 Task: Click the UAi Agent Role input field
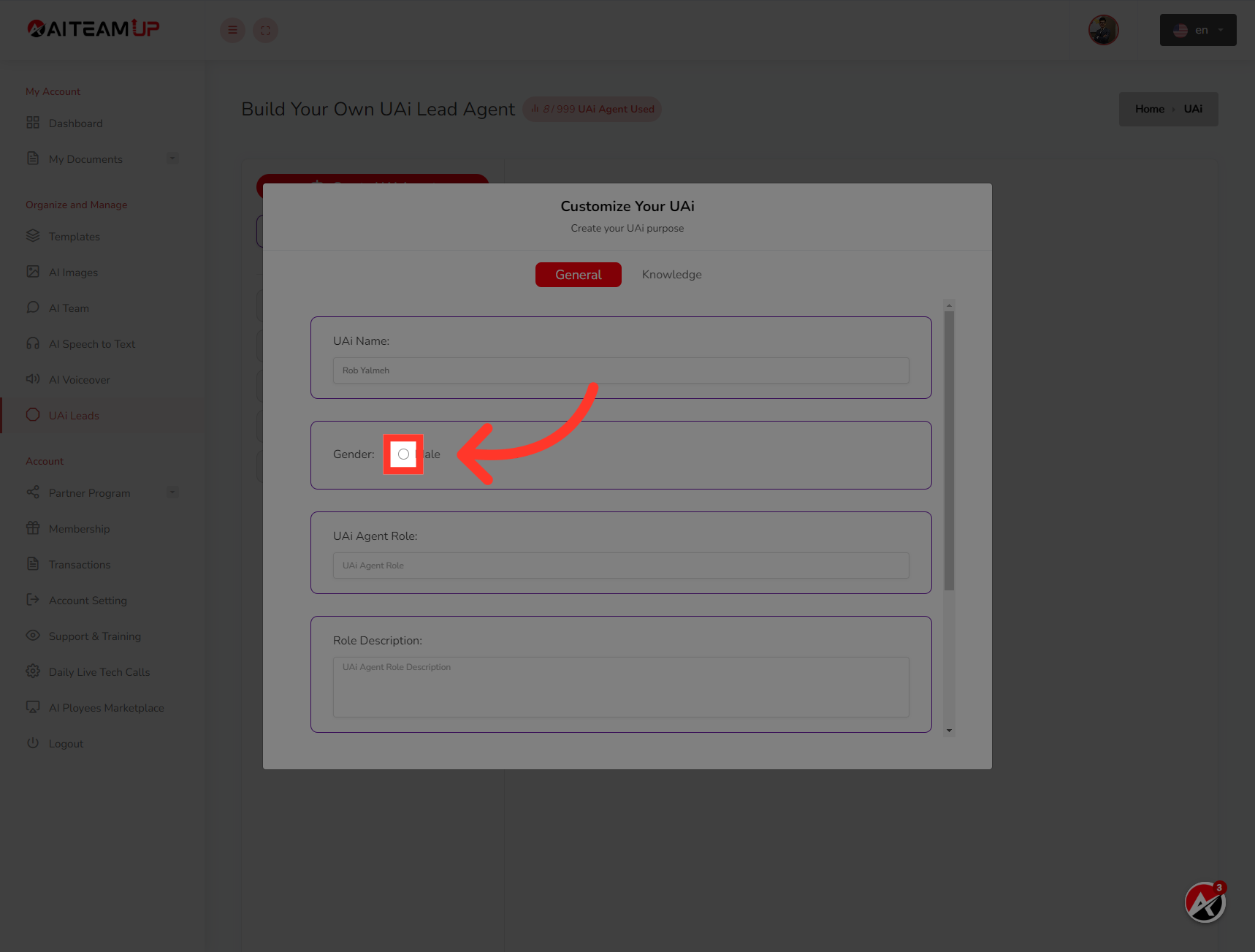click(x=621, y=566)
